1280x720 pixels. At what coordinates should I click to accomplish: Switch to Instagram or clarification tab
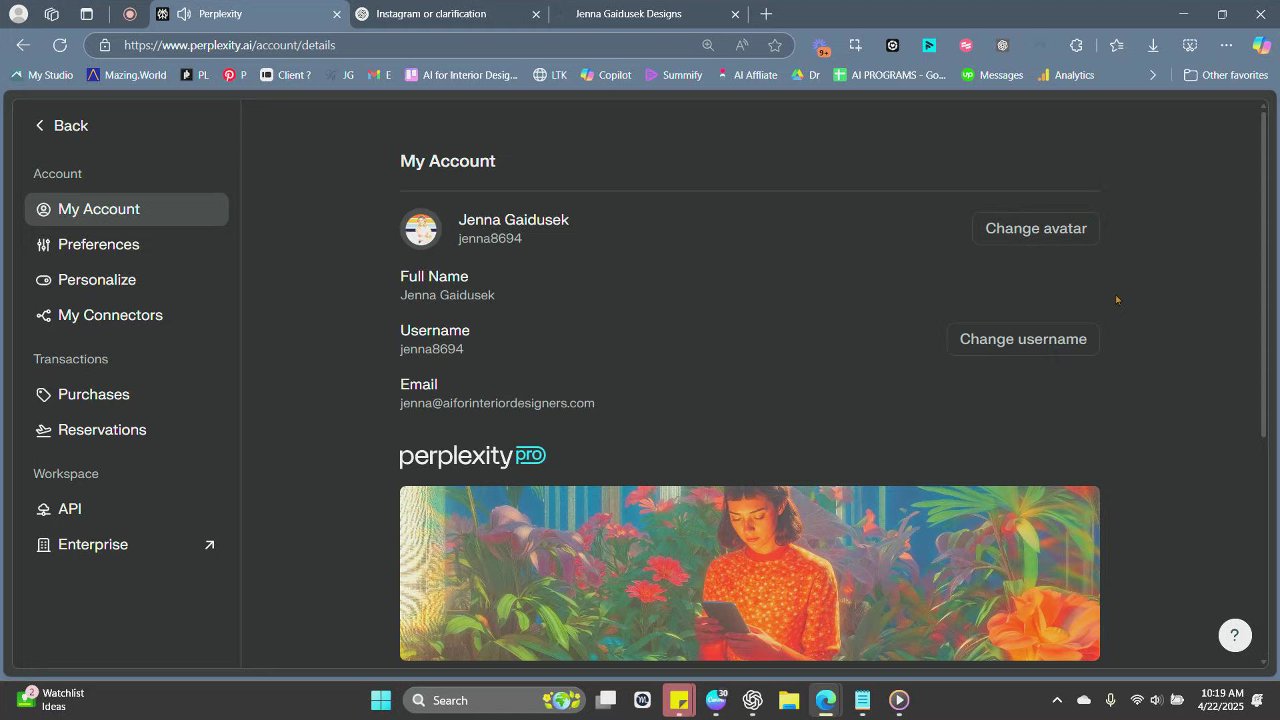445,14
